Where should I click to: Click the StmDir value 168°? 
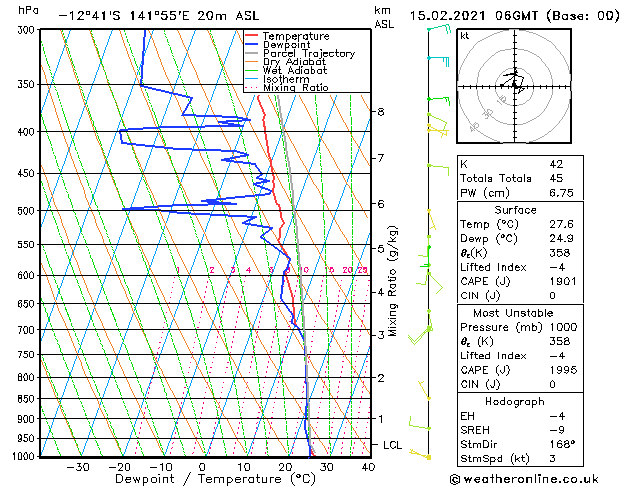[562, 444]
